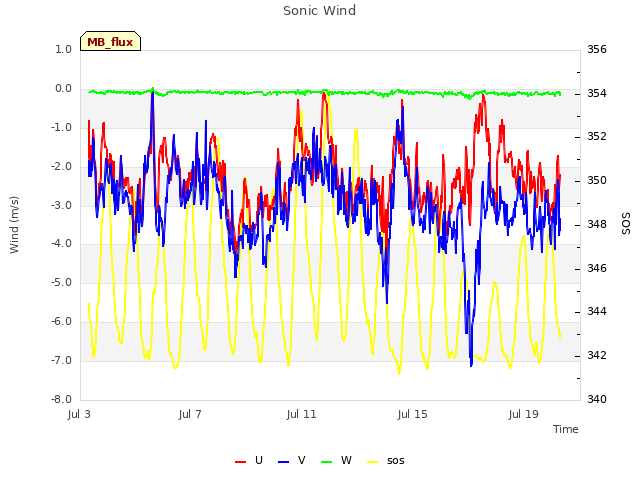Click the Time axis label
Image resolution: width=640 pixels, height=480 pixels.
click(566, 429)
